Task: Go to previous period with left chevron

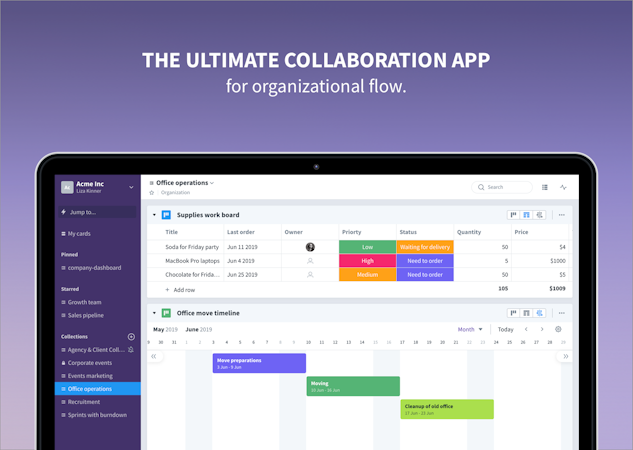Action: (x=526, y=329)
